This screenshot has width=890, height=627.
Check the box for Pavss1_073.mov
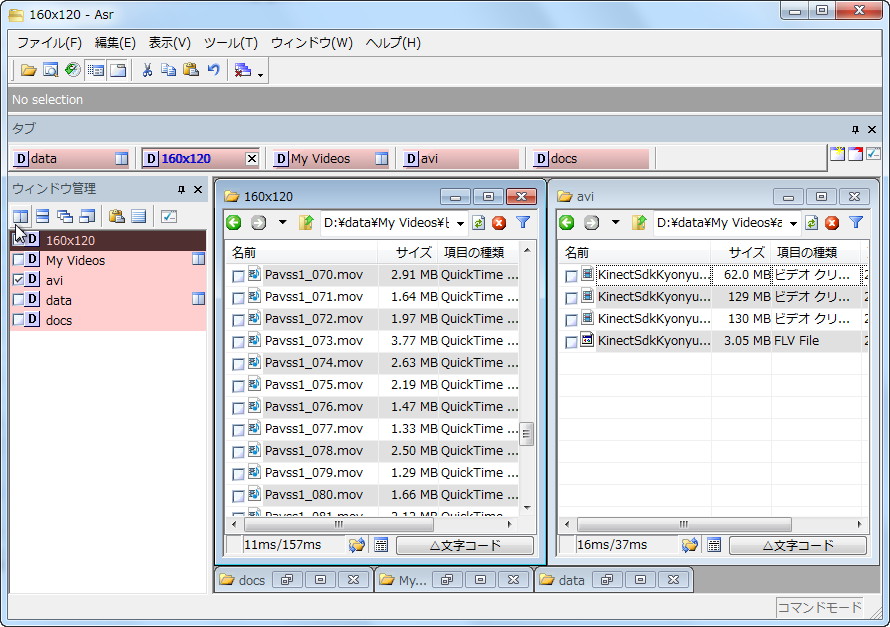(238, 342)
